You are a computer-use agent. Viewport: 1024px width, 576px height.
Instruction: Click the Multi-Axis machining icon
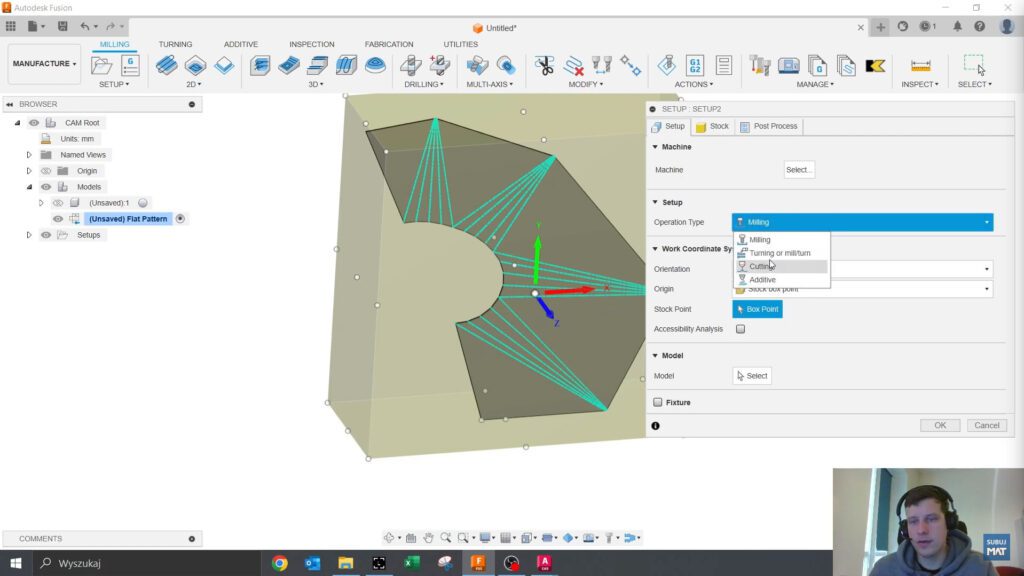point(476,66)
